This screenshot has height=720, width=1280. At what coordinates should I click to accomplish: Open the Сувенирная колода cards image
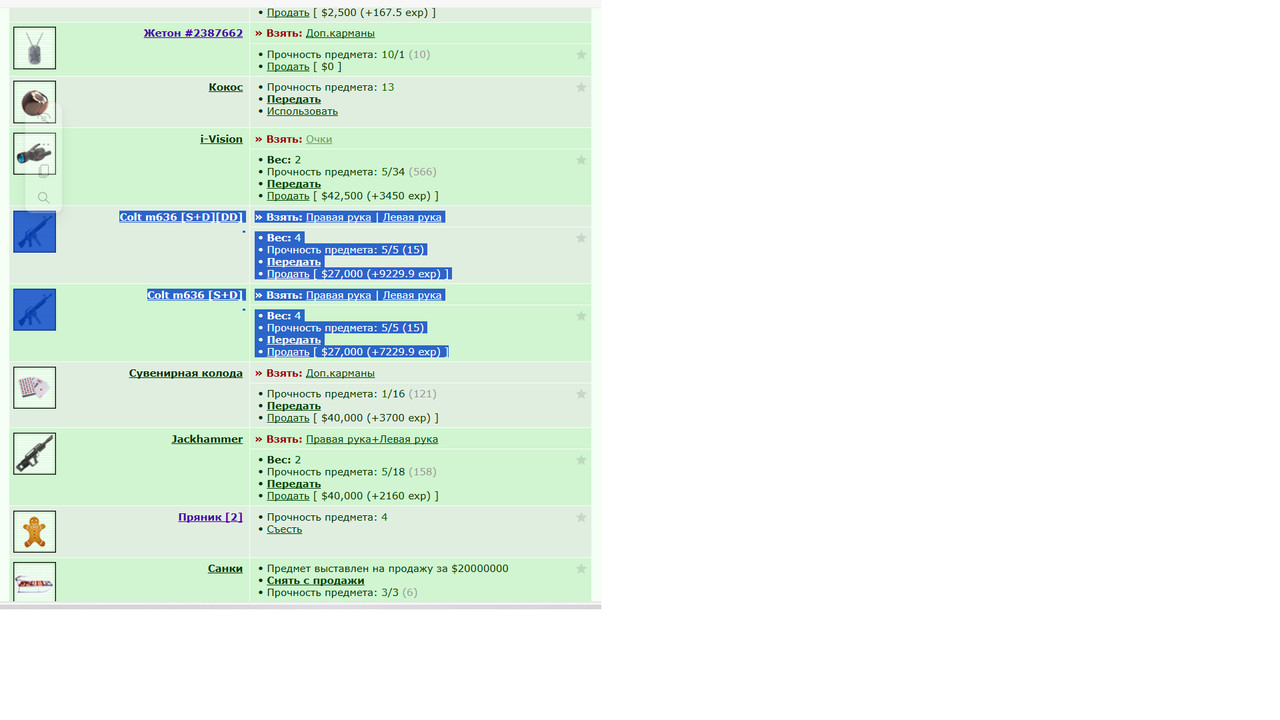coord(34,387)
